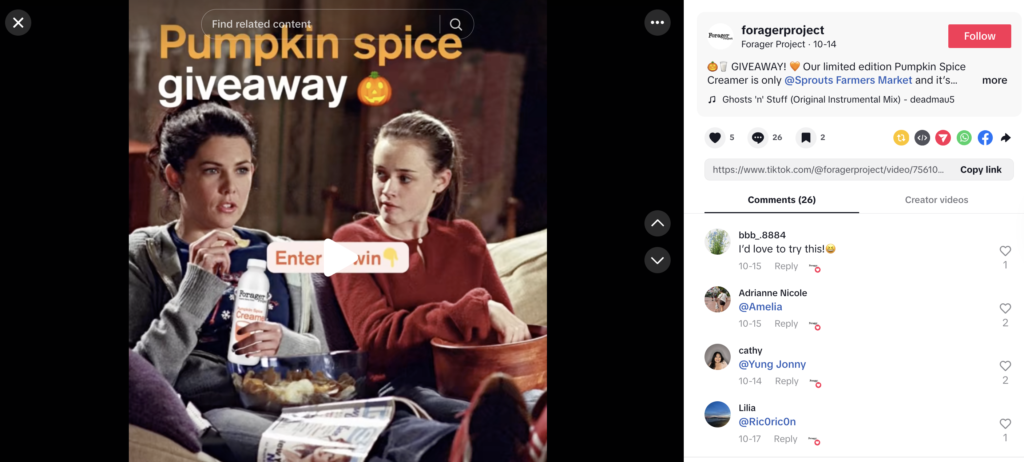Get embed code for video
Viewport: 1024px width, 462px height.
click(922, 138)
